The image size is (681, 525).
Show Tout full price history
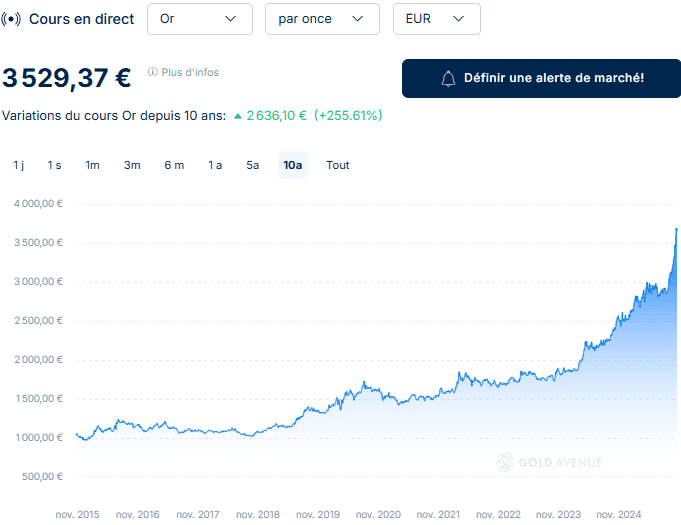338,165
